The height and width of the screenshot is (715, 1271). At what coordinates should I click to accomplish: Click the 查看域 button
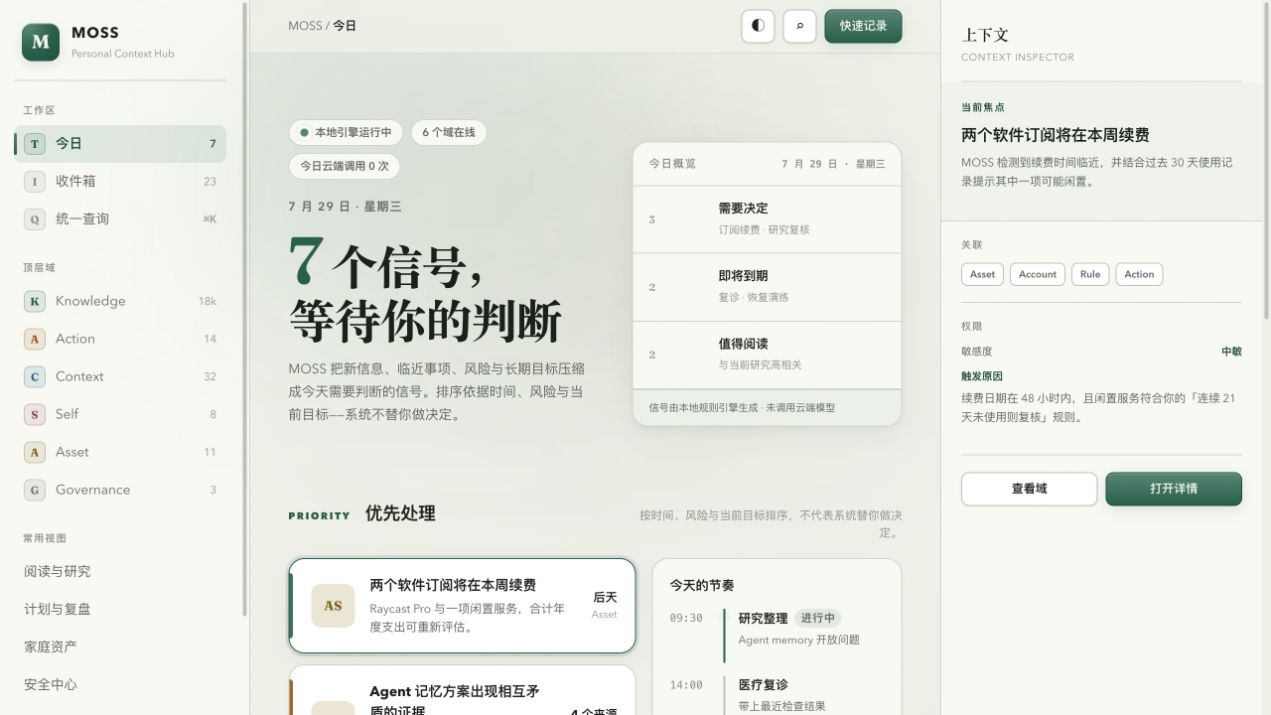1029,489
